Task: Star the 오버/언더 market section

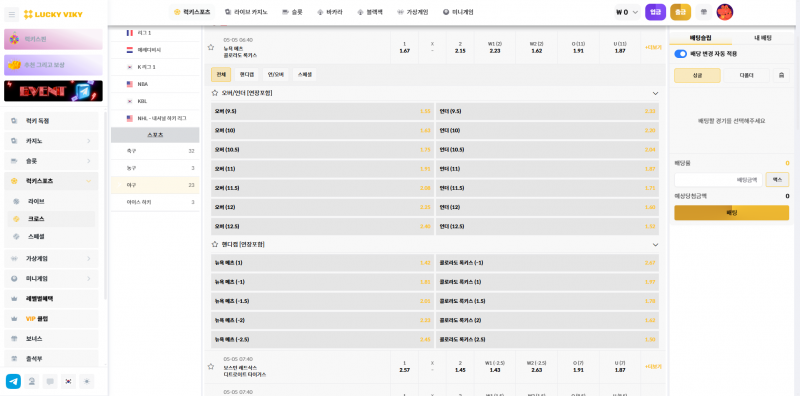Action: pos(215,93)
